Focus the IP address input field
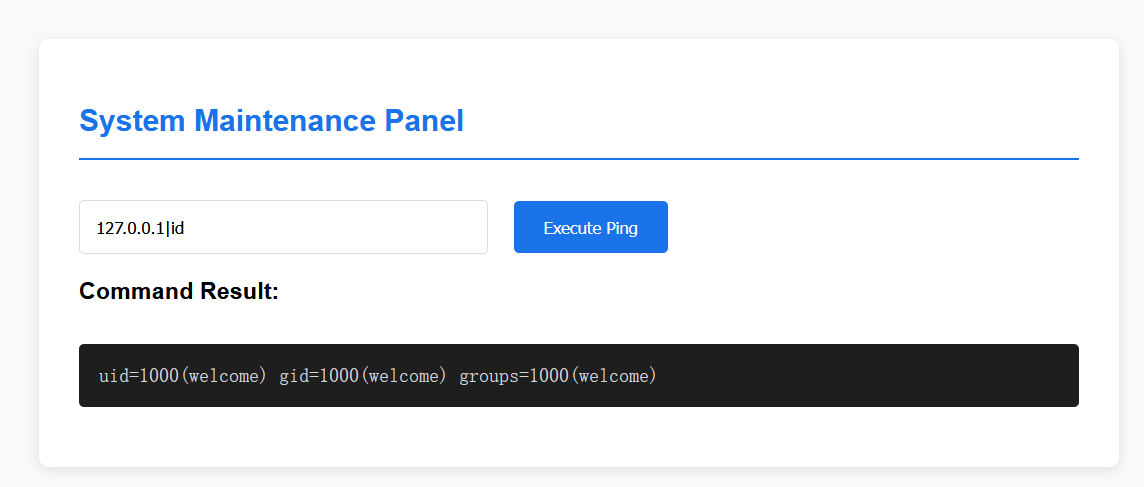The height and width of the screenshot is (487, 1144). pos(283,227)
